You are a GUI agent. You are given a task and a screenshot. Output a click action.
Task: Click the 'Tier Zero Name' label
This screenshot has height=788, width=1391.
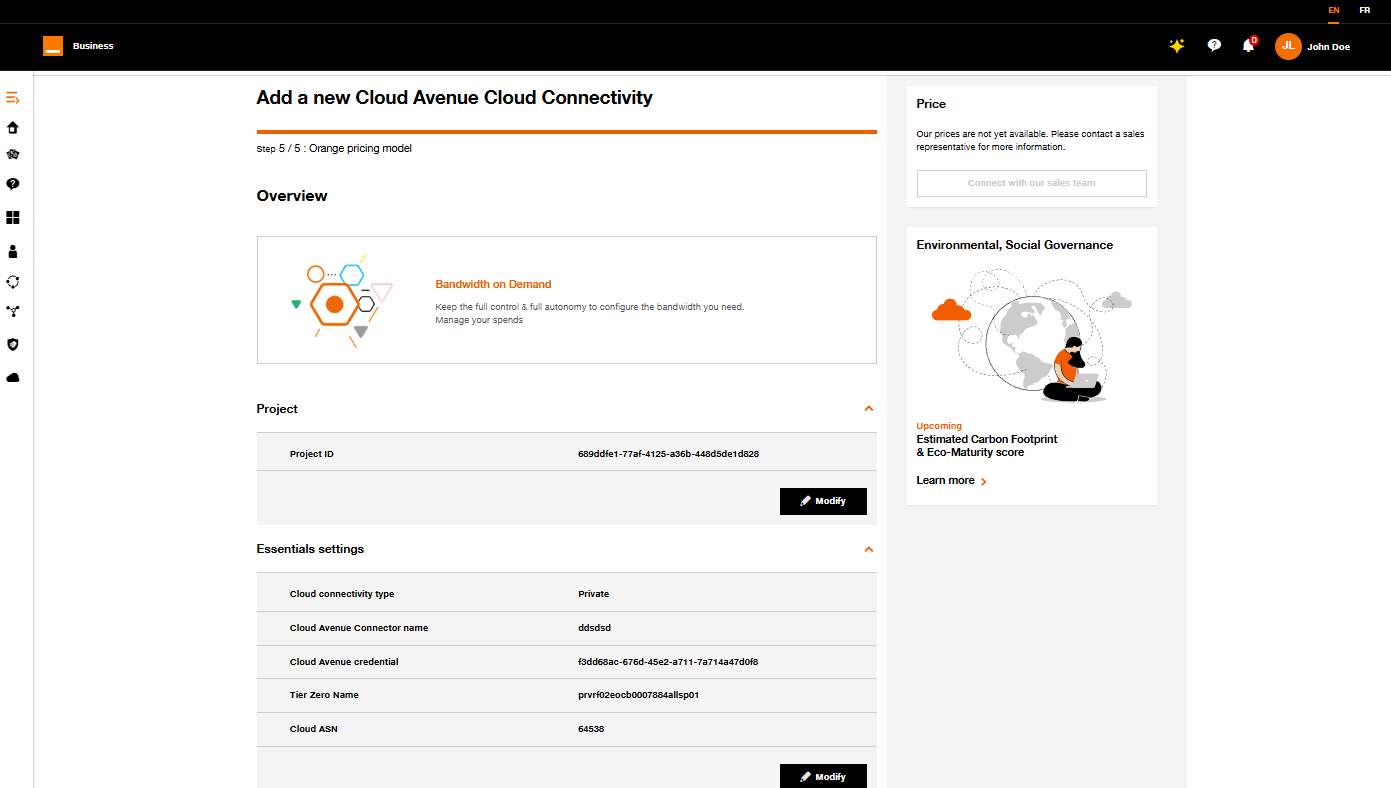(324, 695)
